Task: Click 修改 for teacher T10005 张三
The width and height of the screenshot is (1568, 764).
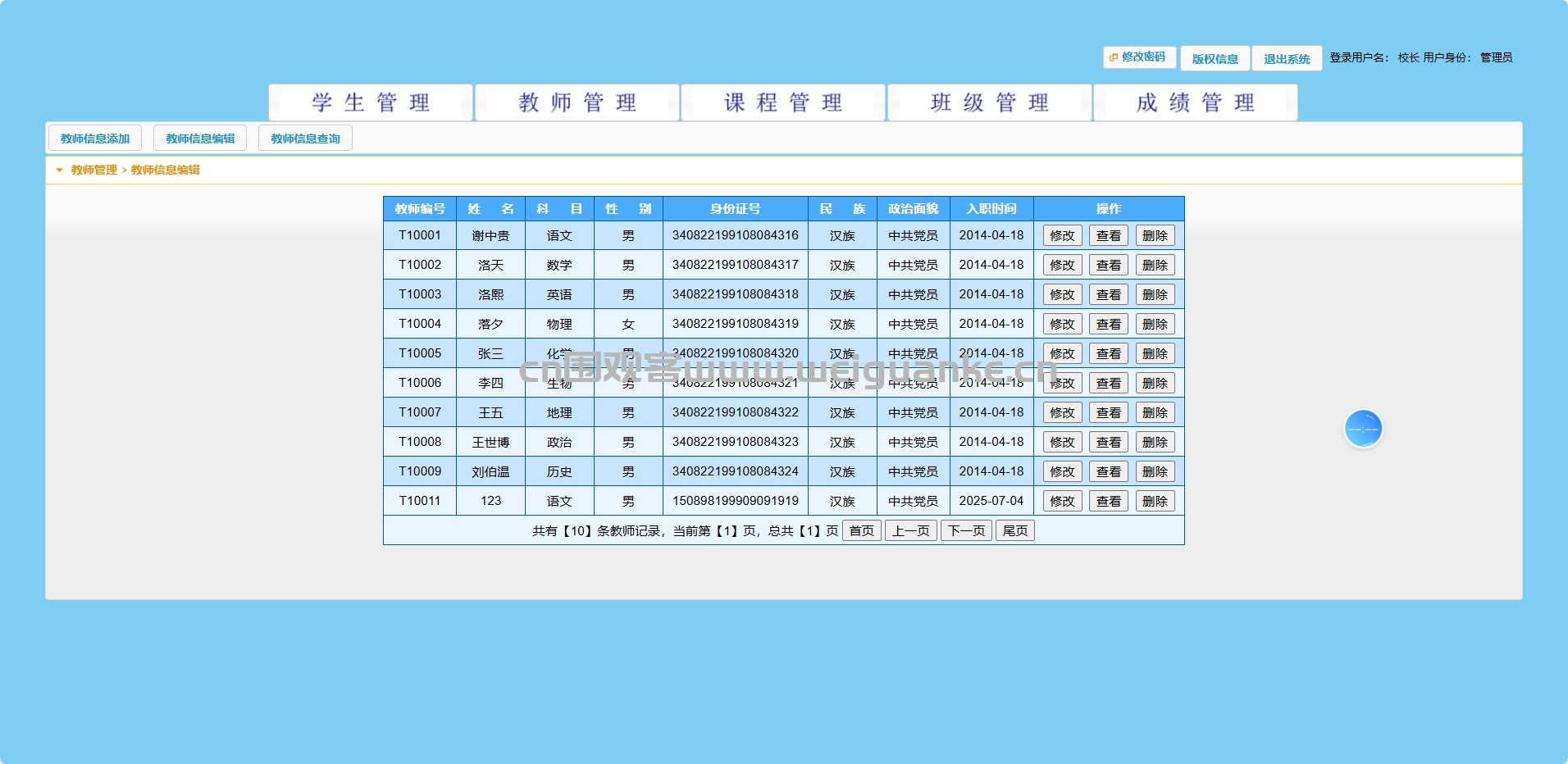Action: pos(1062,353)
